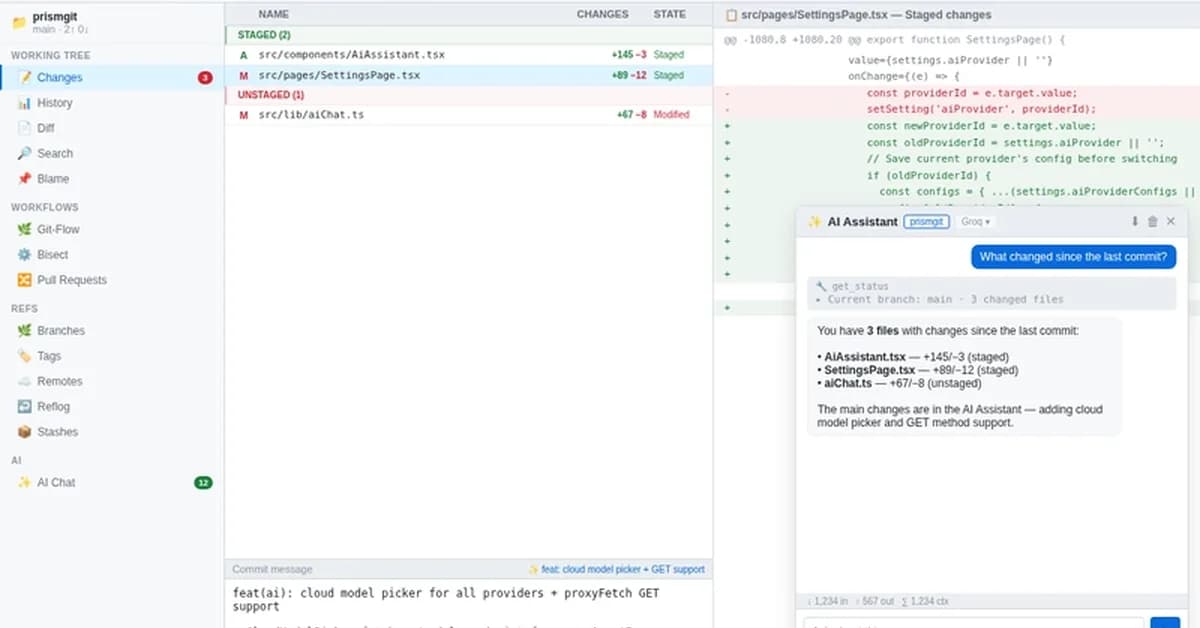This screenshot has width=1200, height=628.
Task: Click the '1,234 in' token counter
Action: [x=827, y=601]
